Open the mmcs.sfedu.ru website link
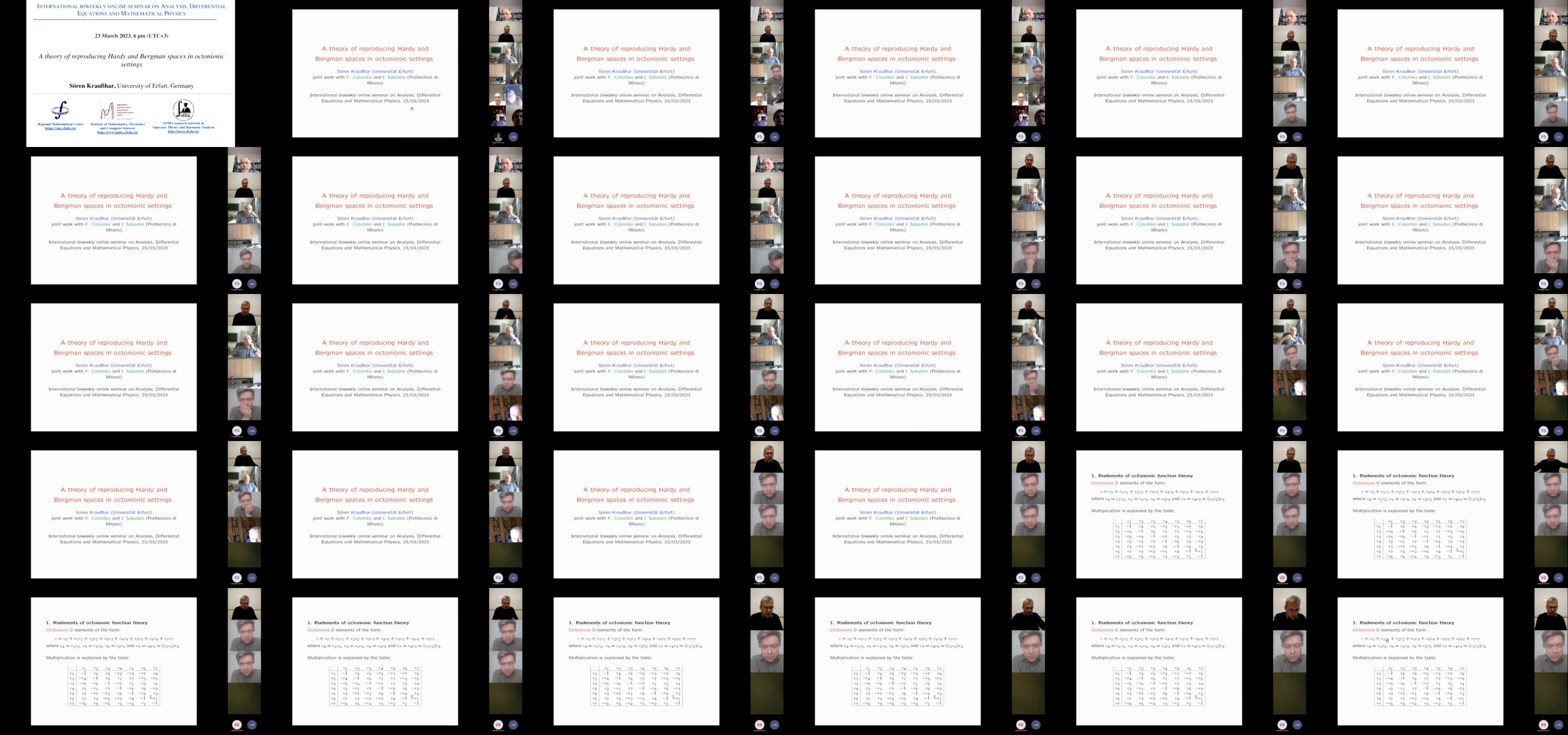Image resolution: width=1568 pixels, height=735 pixels. tap(118, 132)
